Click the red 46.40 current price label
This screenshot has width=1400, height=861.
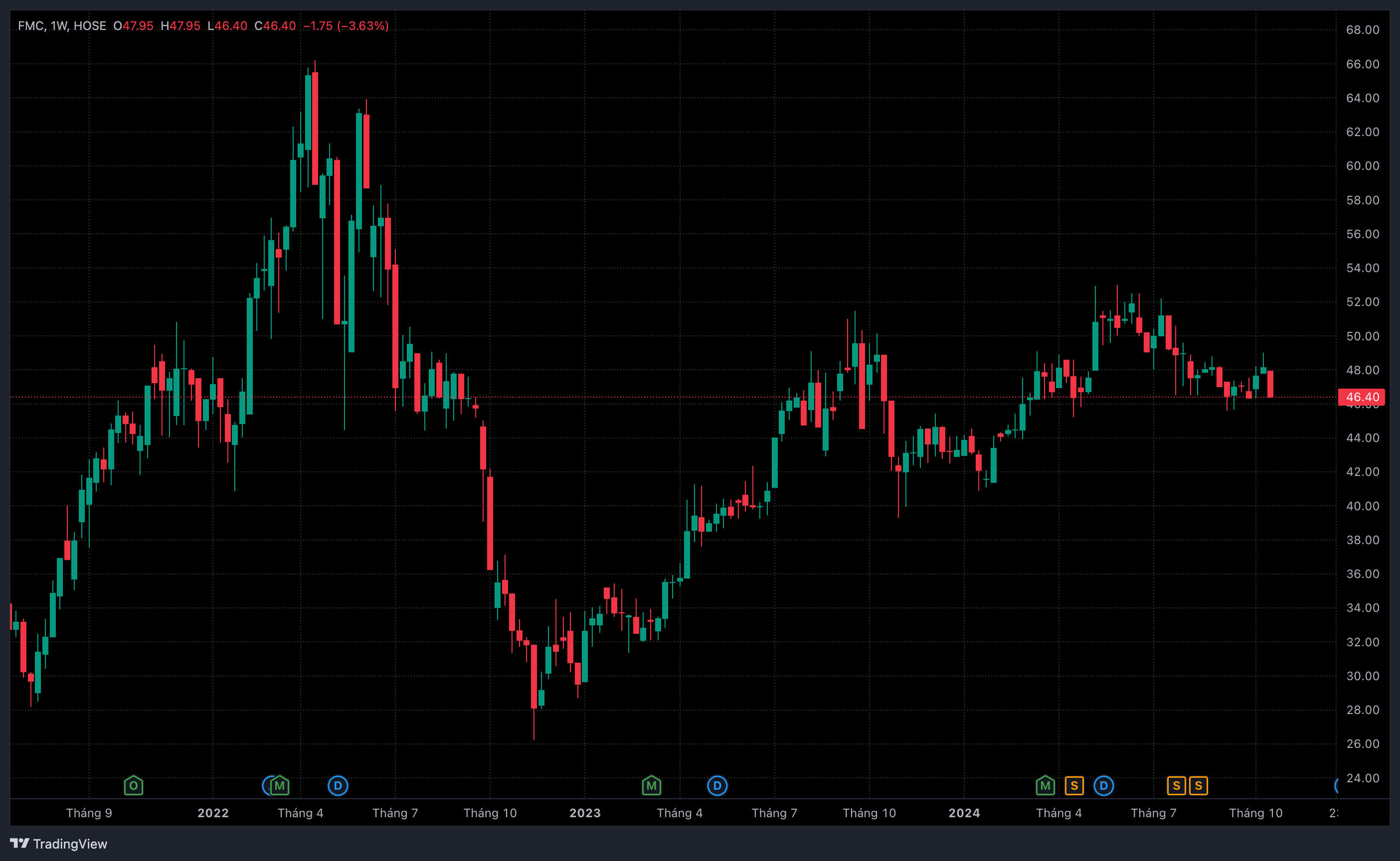(x=1361, y=397)
